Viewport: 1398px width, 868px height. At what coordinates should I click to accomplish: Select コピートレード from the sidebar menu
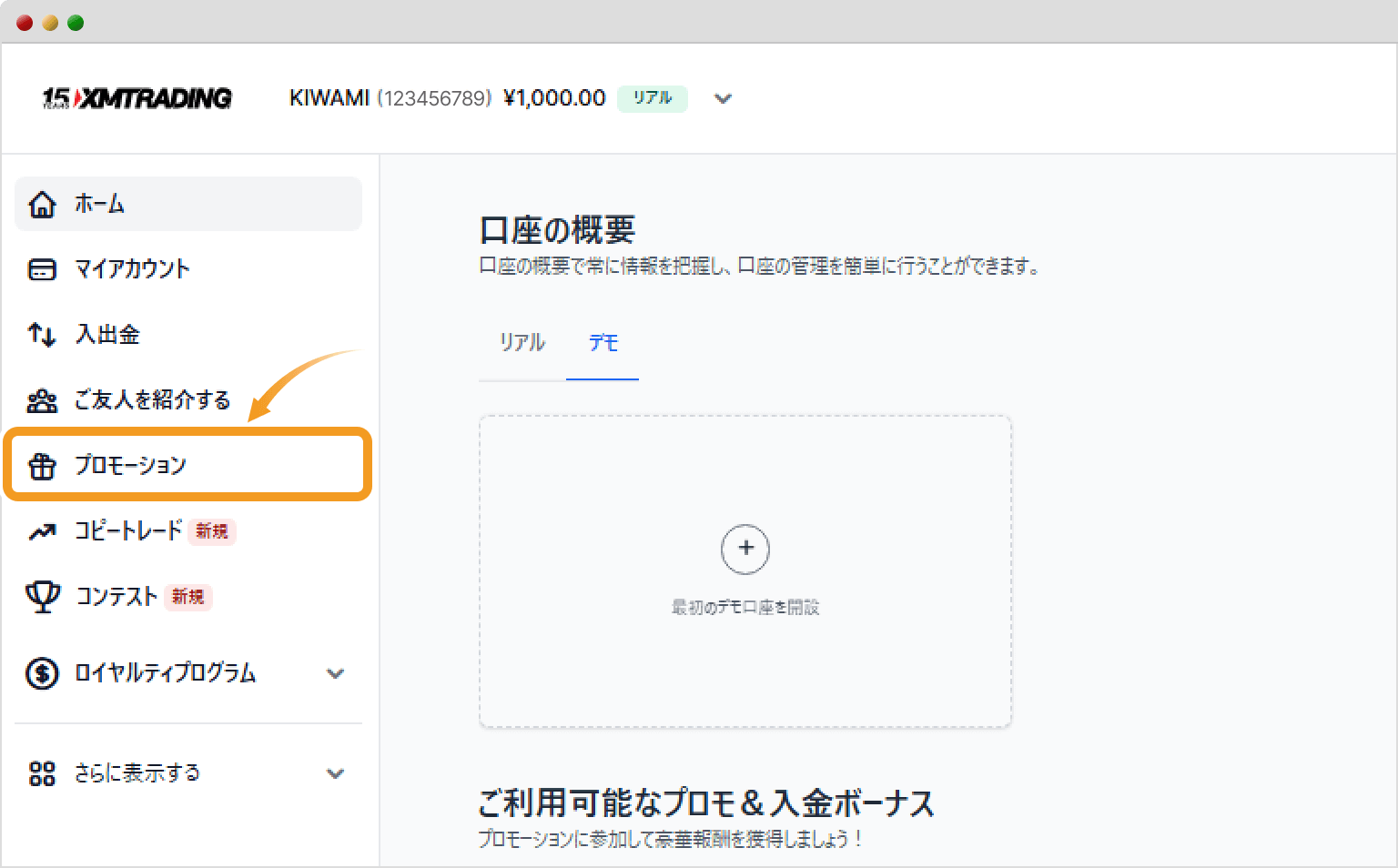point(127,531)
